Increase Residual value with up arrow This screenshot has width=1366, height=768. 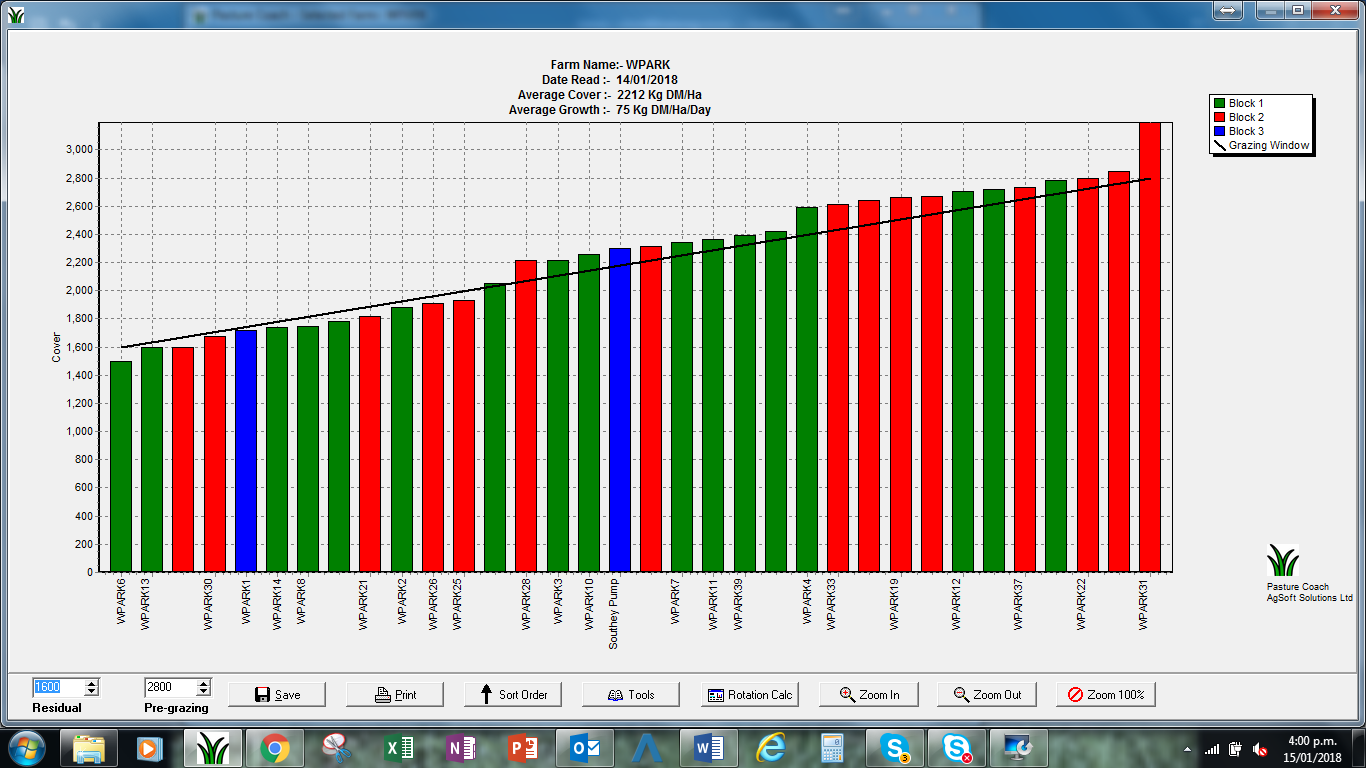(x=92, y=683)
